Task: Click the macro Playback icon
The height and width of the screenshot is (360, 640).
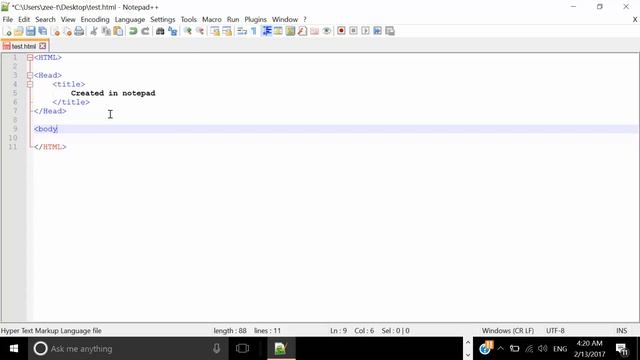Action: click(365, 31)
